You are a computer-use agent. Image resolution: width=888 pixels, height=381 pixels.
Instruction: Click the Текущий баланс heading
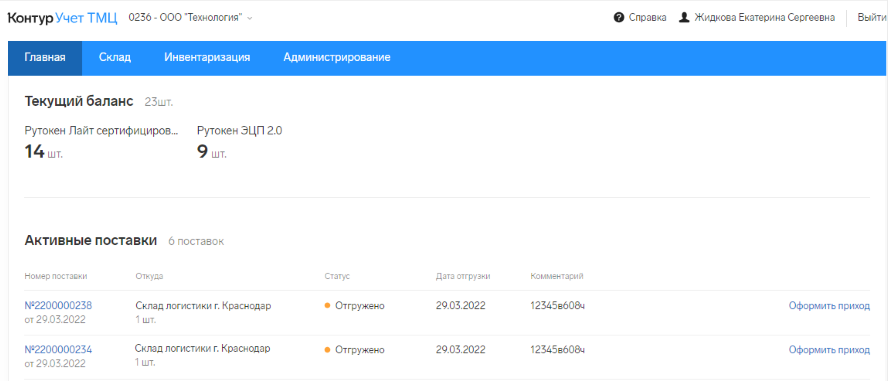[79, 101]
